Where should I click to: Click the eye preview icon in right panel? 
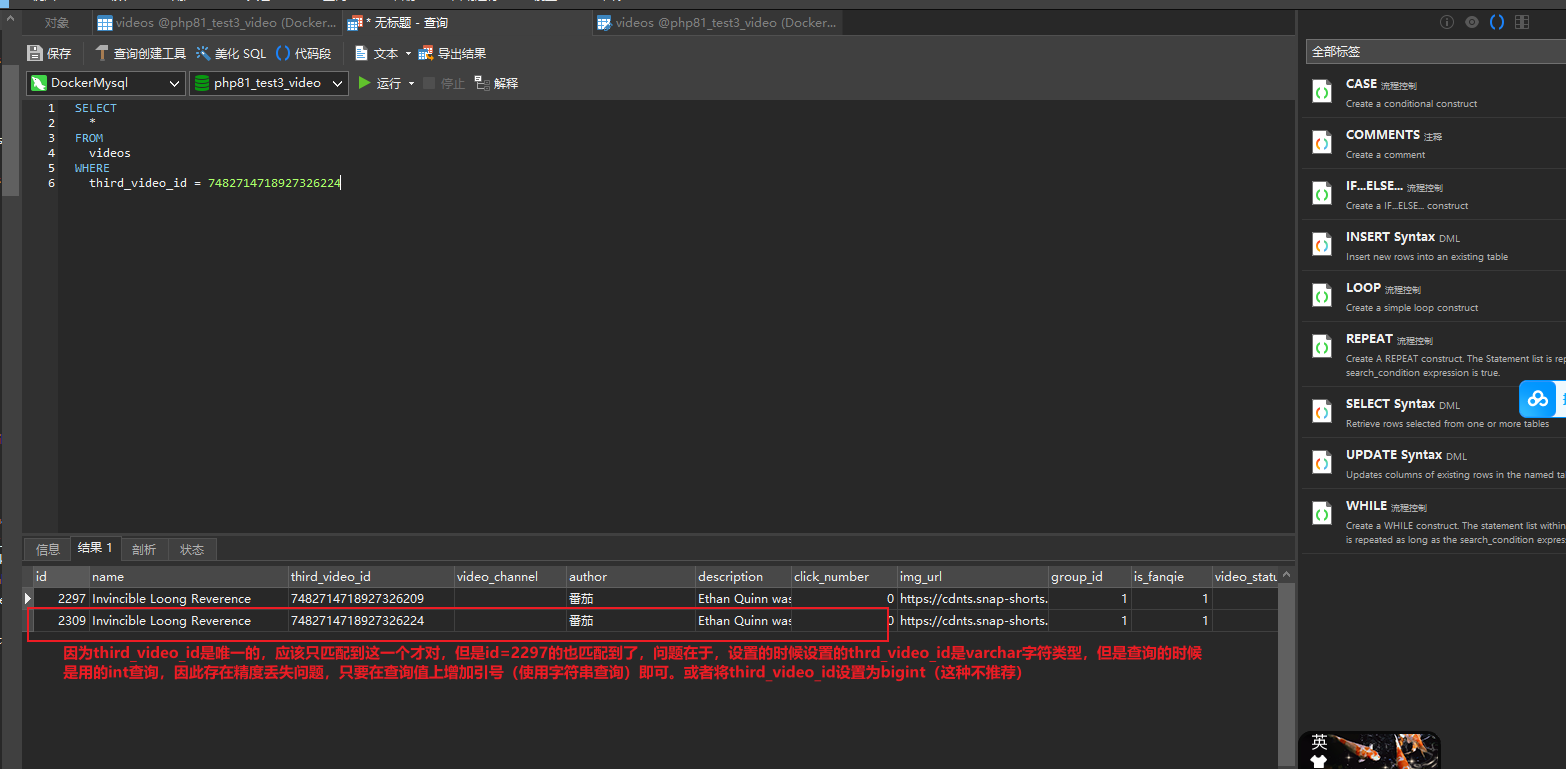click(x=1472, y=22)
